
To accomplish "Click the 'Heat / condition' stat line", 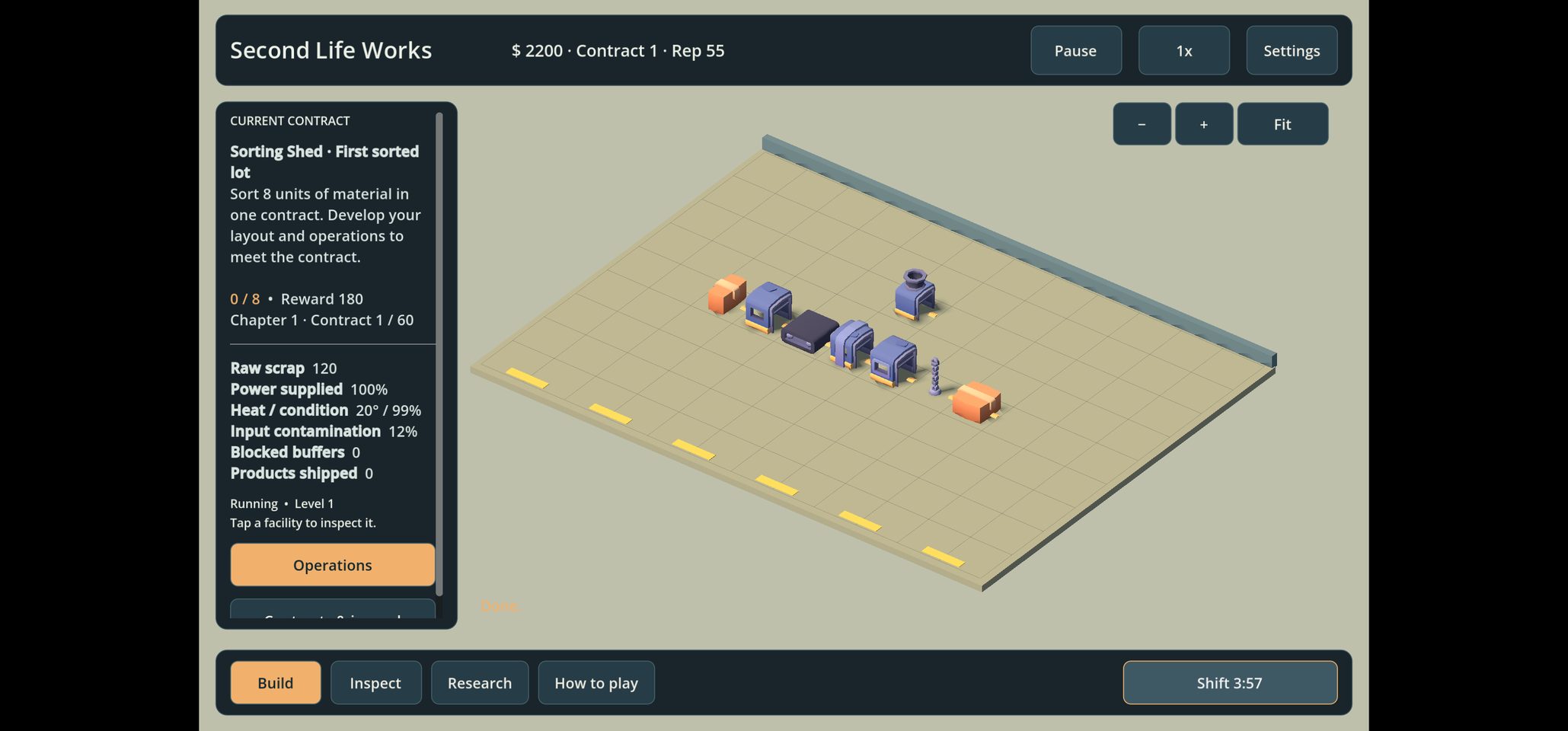I will [x=325, y=410].
